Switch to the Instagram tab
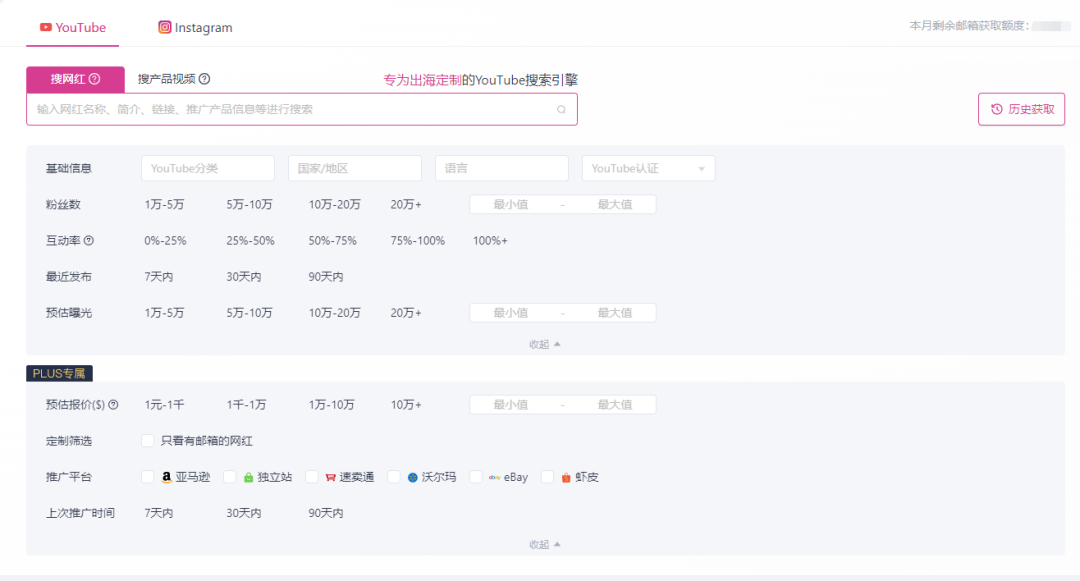Screen dimensions: 1080x581 (194, 27)
